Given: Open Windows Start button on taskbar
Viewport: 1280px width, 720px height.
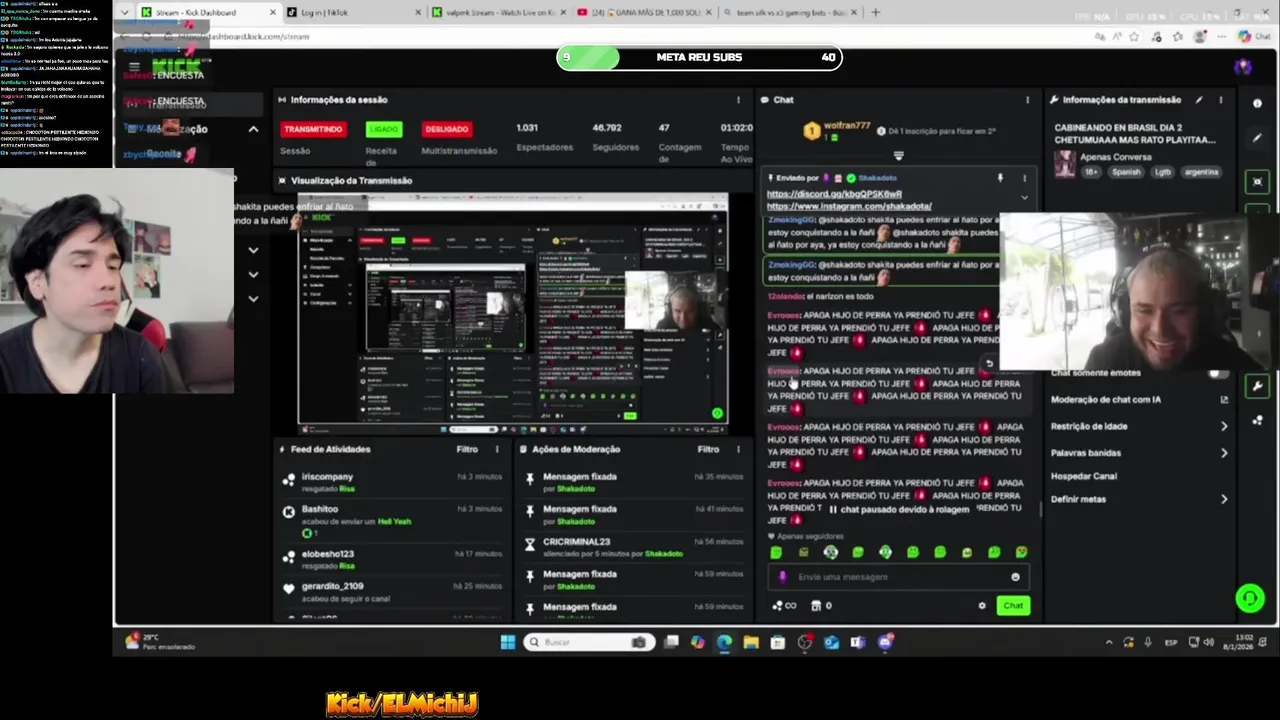Looking at the screenshot, I should [x=507, y=642].
